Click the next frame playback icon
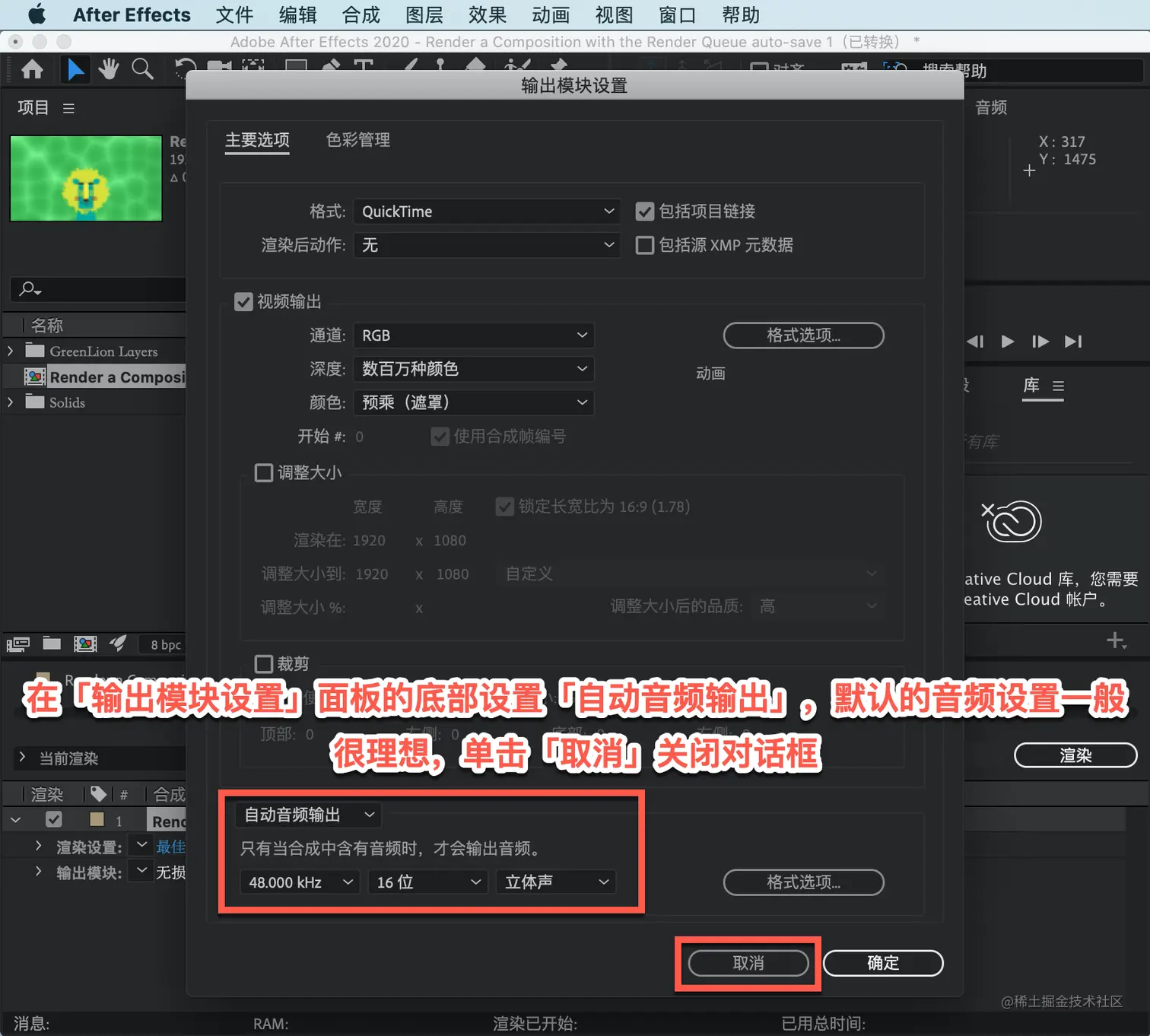Viewport: 1150px width, 1036px height. (1040, 342)
